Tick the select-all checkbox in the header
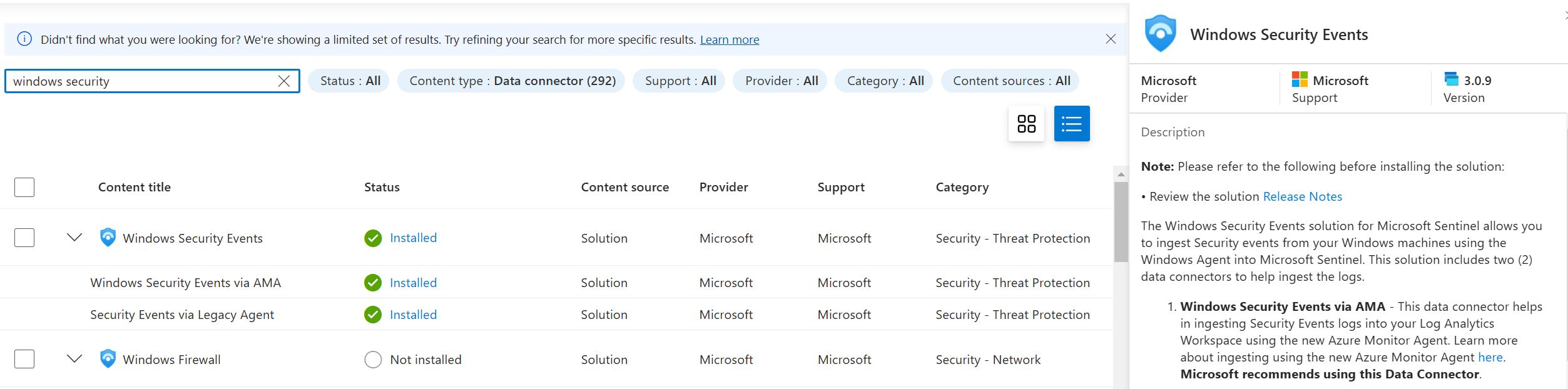Image resolution: width=1568 pixels, height=389 pixels. pos(24,187)
